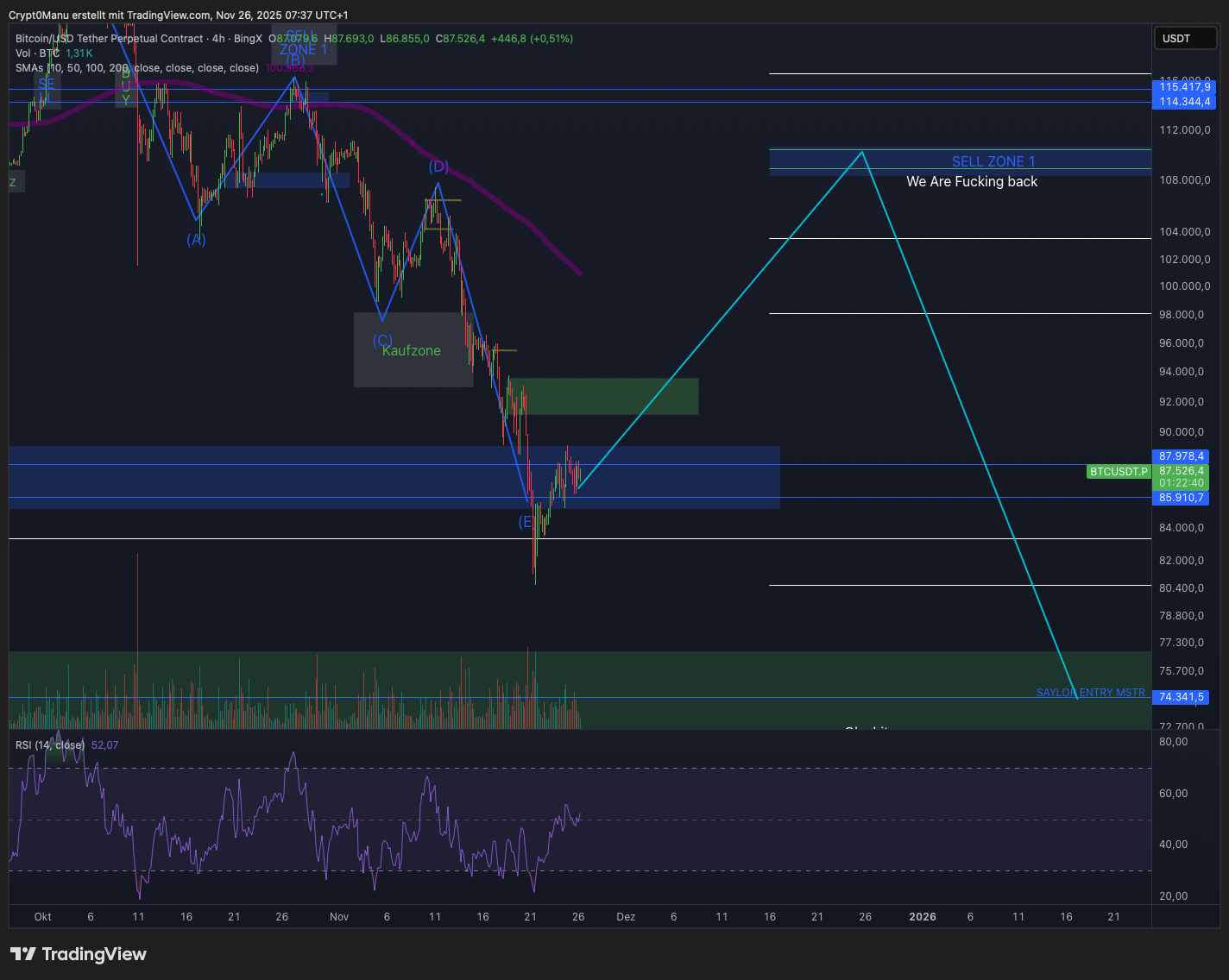
Task: Select the wave (A) marker label
Action: tap(196, 240)
